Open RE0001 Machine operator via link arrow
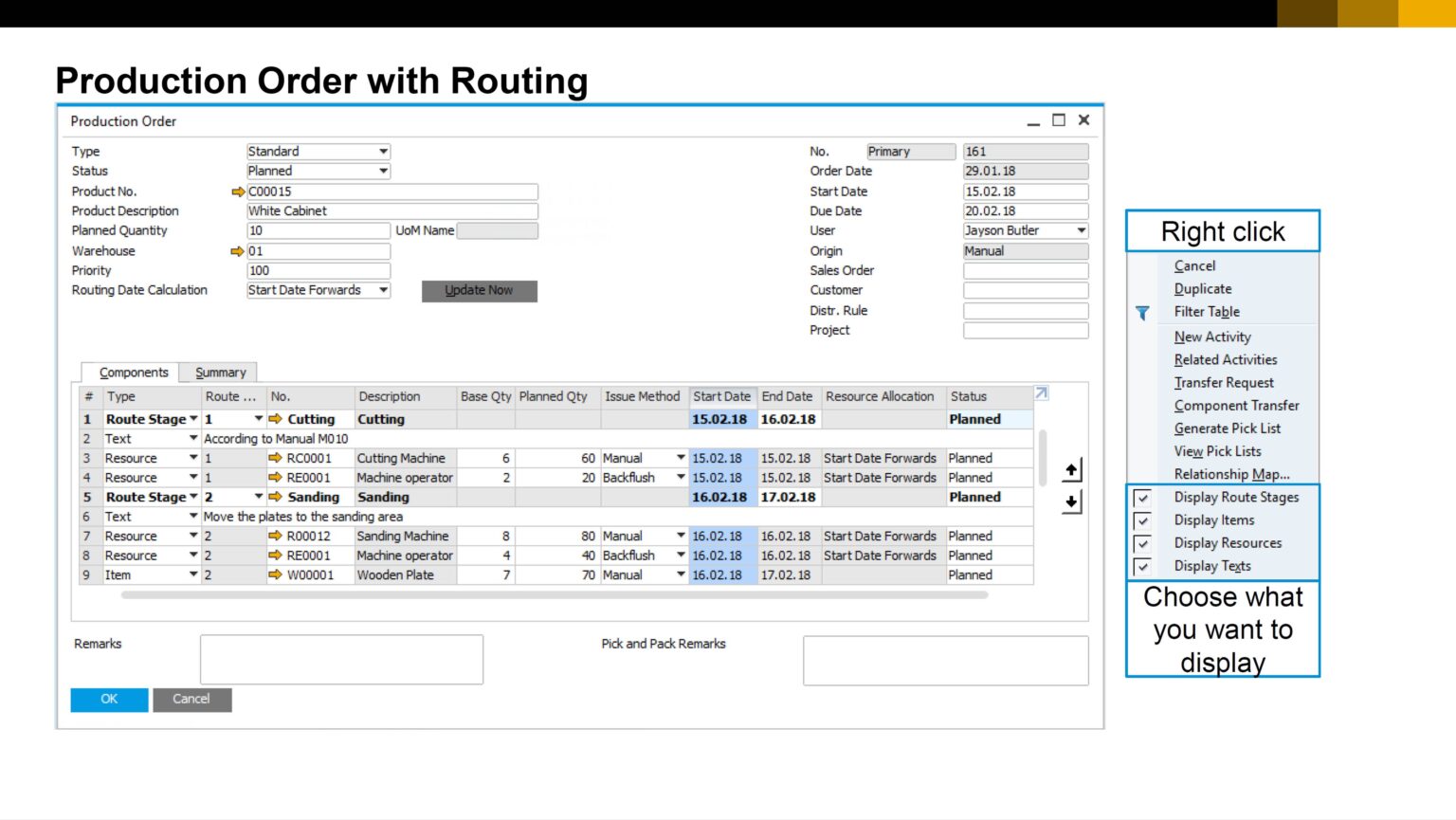The height and width of the screenshot is (820, 1456). coord(276,477)
